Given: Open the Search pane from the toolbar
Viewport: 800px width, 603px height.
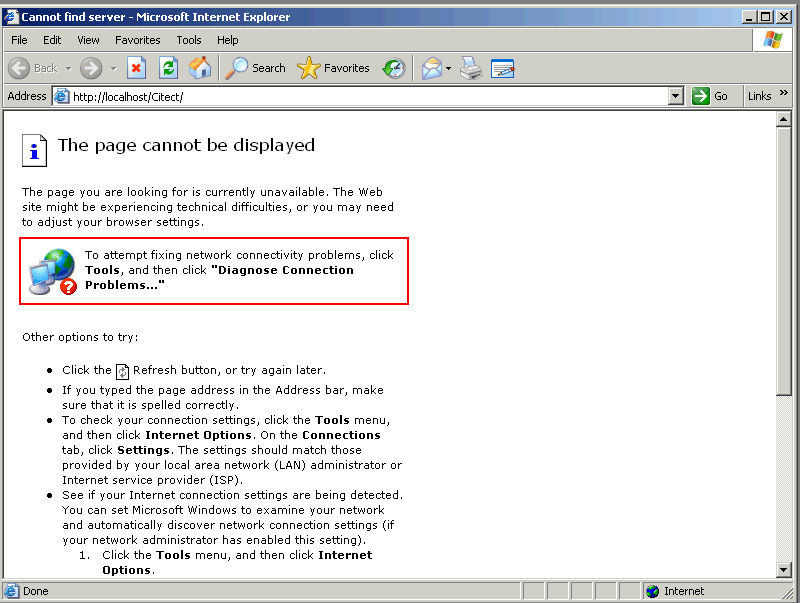Looking at the screenshot, I should coord(255,68).
